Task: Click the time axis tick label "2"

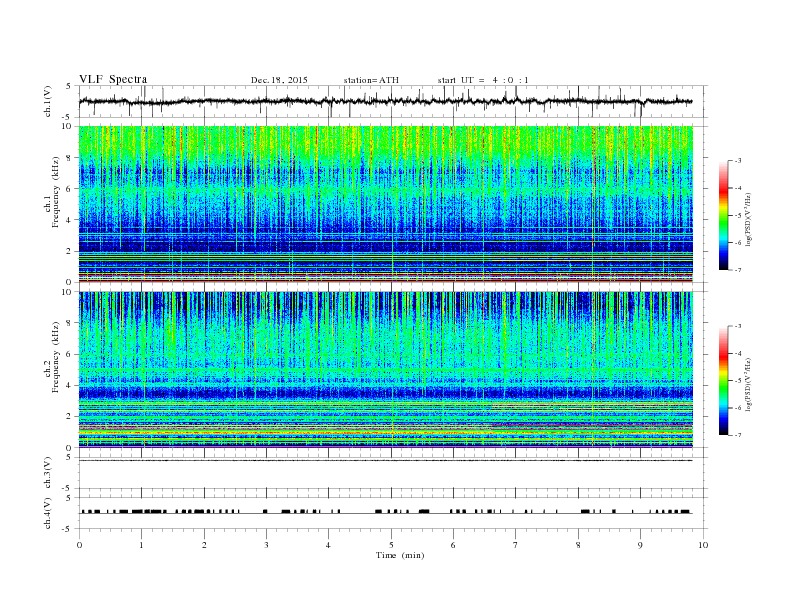Action: point(204,545)
